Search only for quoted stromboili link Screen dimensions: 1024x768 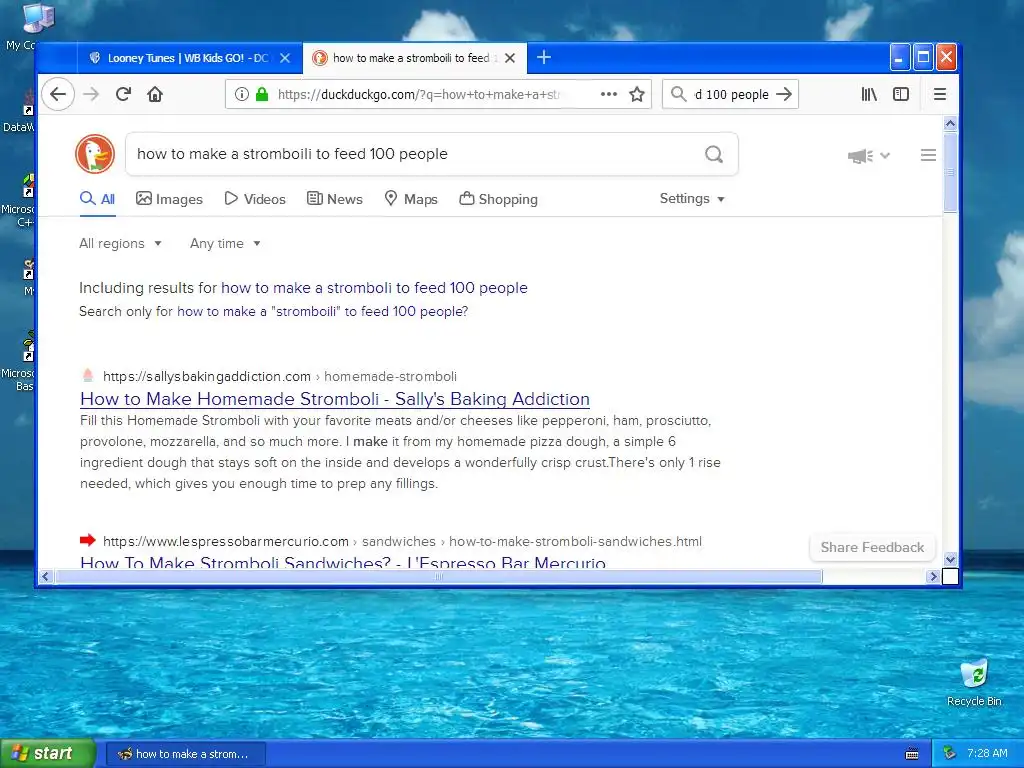[323, 312]
